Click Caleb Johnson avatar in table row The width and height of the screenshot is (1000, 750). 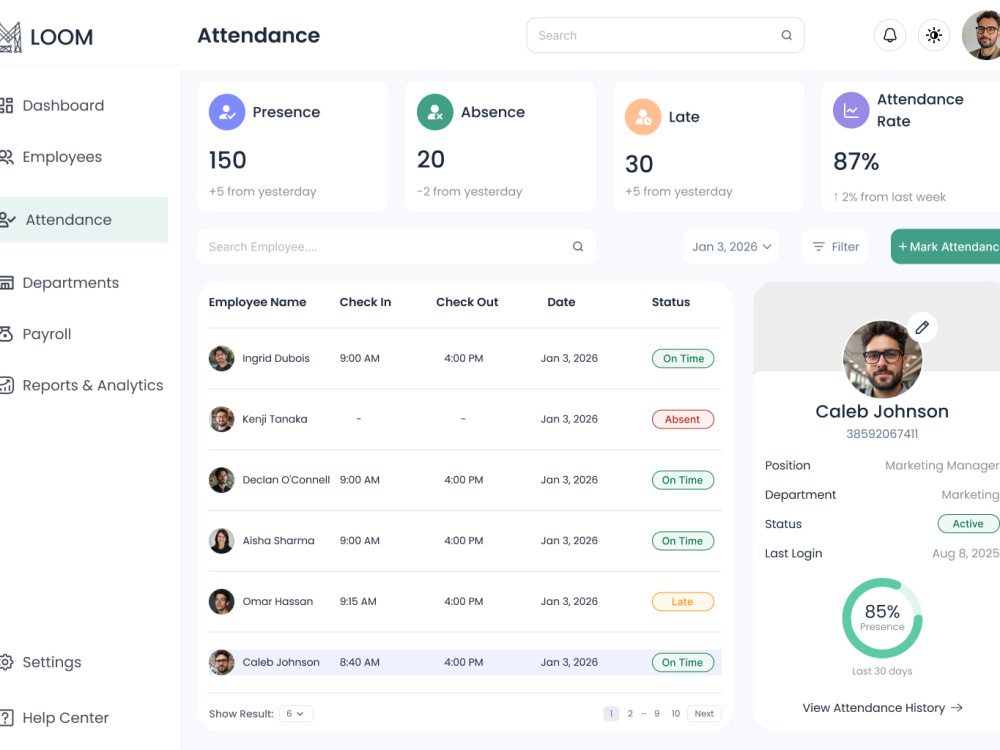pyautogui.click(x=221, y=662)
